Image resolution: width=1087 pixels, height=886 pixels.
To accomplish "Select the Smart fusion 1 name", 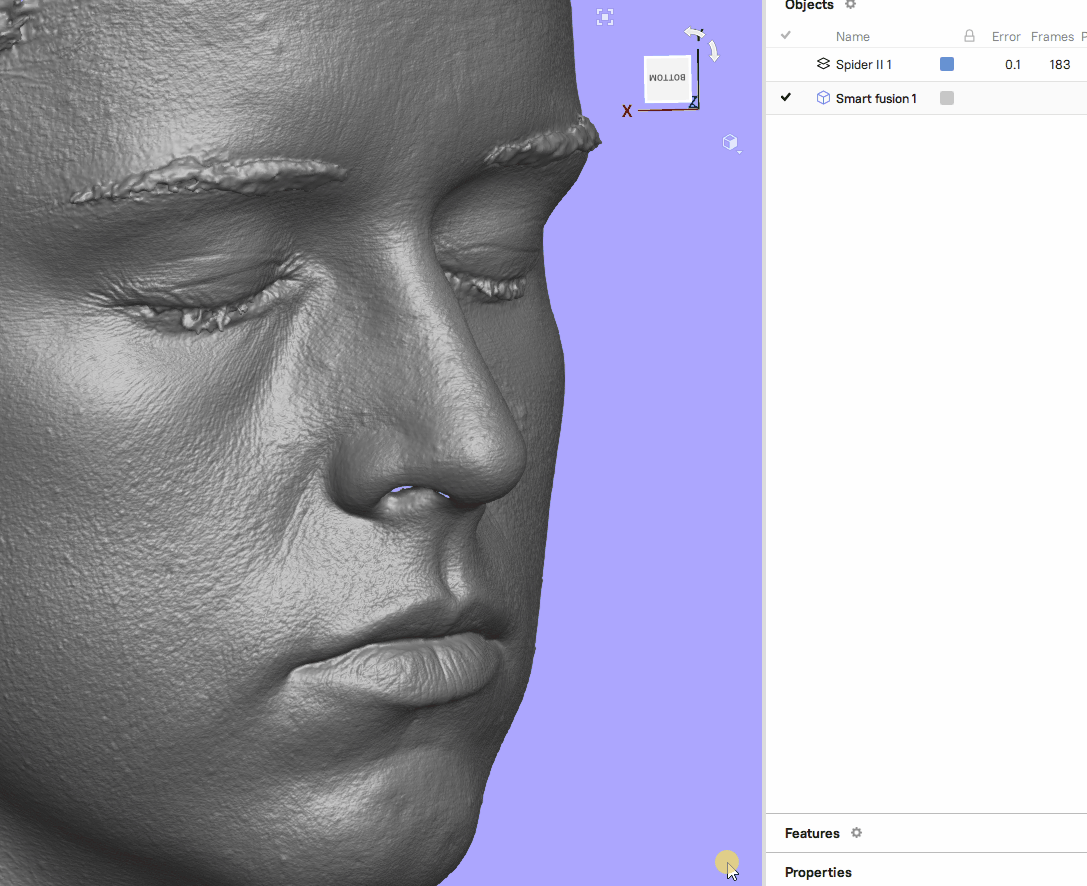I will point(875,98).
